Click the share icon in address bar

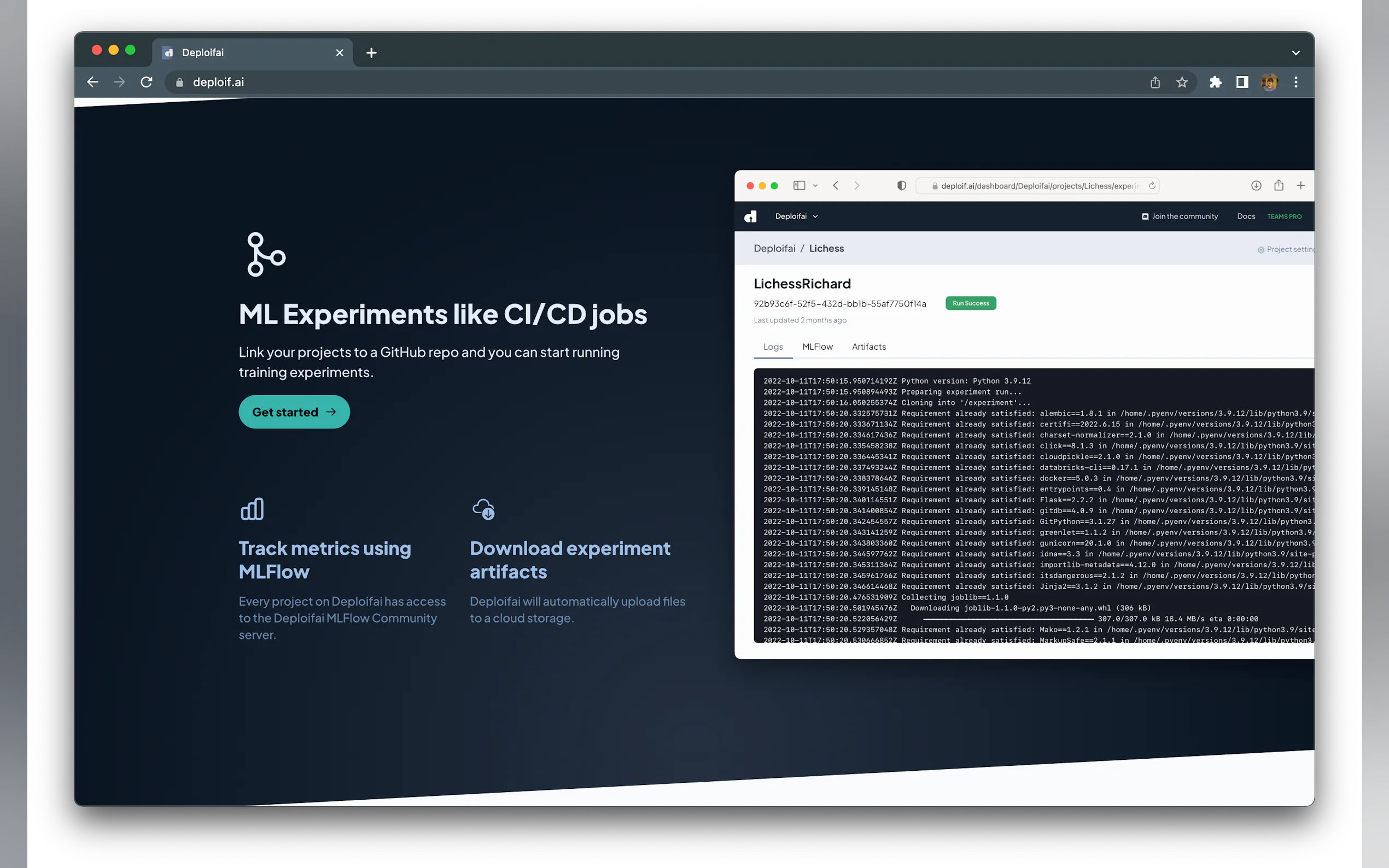(x=1155, y=82)
